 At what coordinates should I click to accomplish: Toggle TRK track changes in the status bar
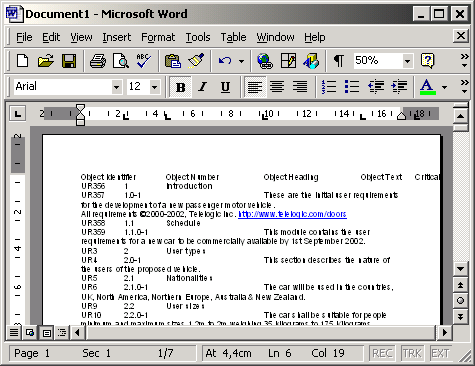click(x=412, y=353)
